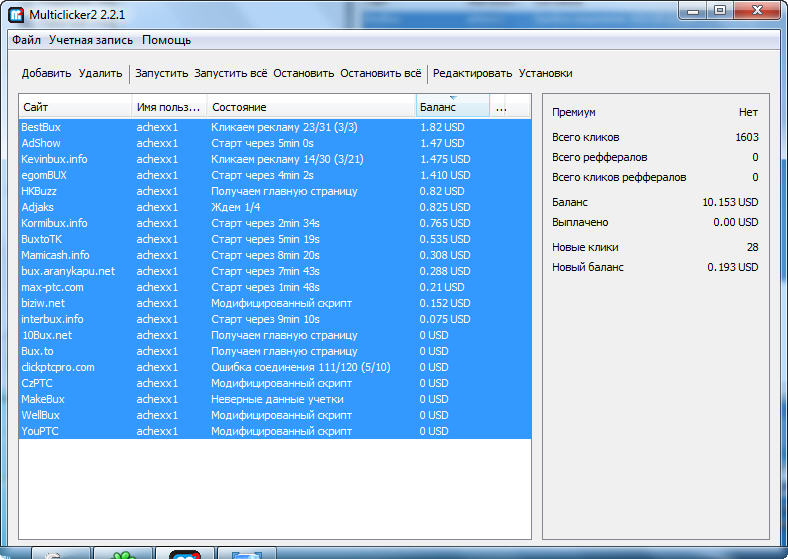Select the Kevinbux.info row
Screen dimensions: 788x559
click(275, 159)
